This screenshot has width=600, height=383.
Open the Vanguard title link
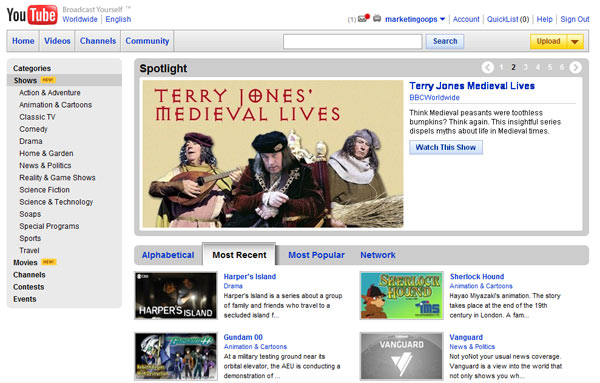coord(466,337)
